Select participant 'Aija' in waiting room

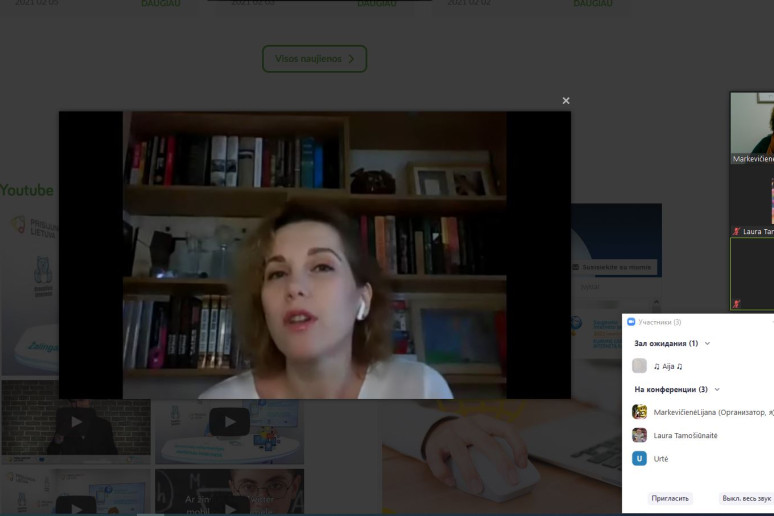coord(668,366)
